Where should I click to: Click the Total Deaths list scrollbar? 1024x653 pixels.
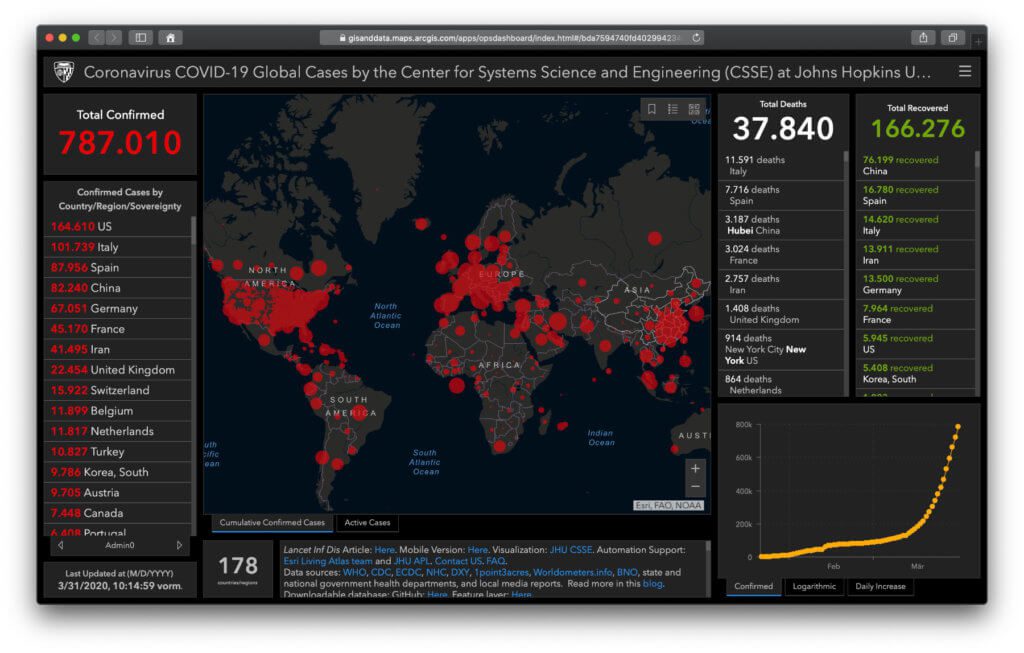[846, 157]
